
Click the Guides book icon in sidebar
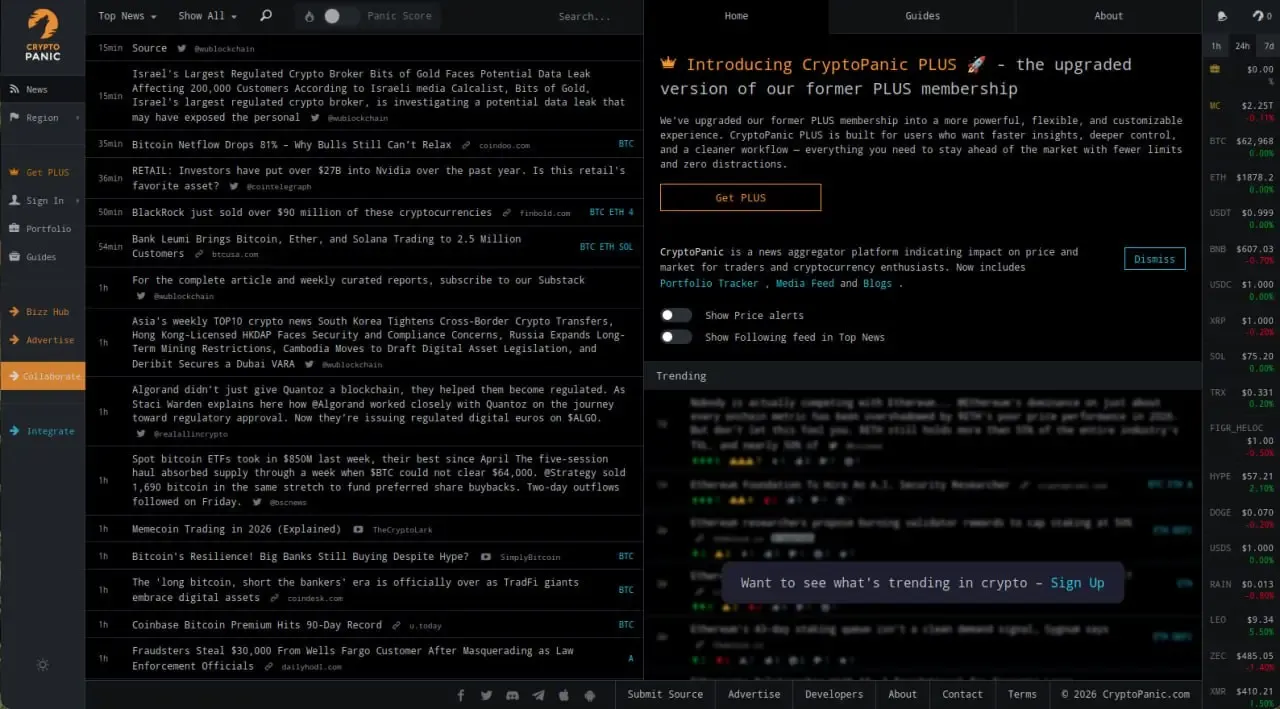click(15, 256)
